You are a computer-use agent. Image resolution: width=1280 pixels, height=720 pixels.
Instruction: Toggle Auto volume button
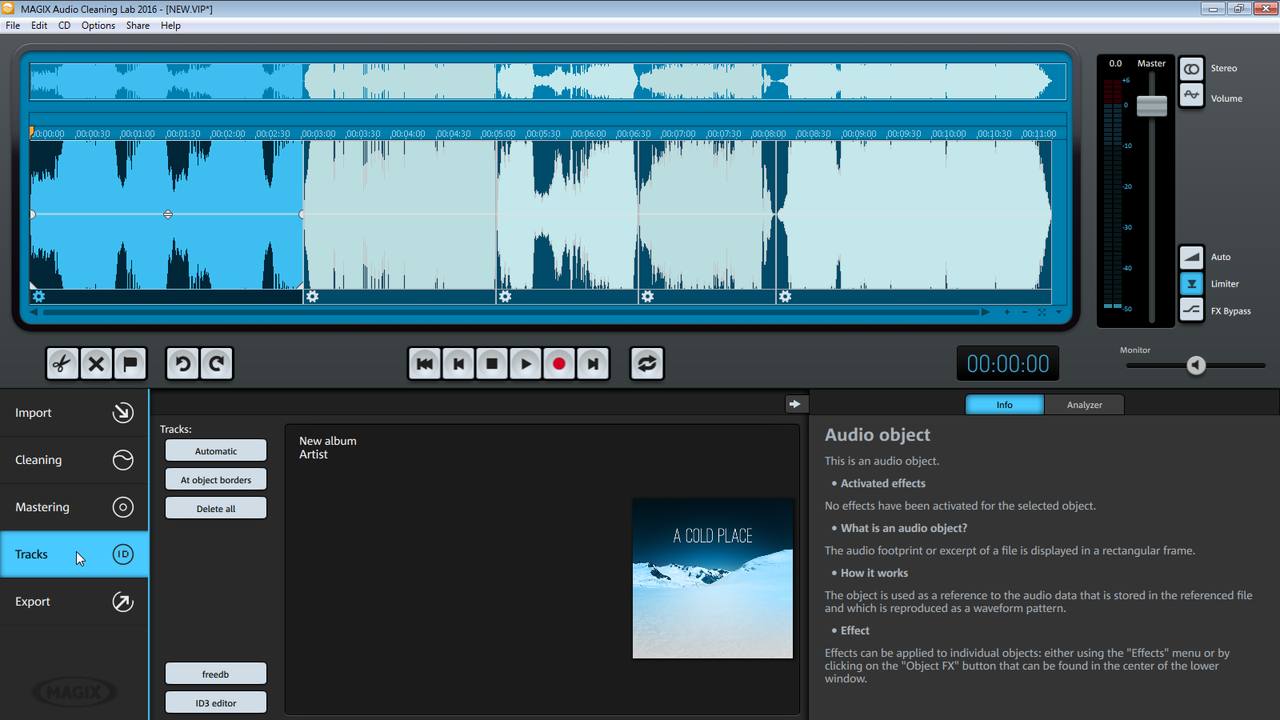tap(1191, 257)
